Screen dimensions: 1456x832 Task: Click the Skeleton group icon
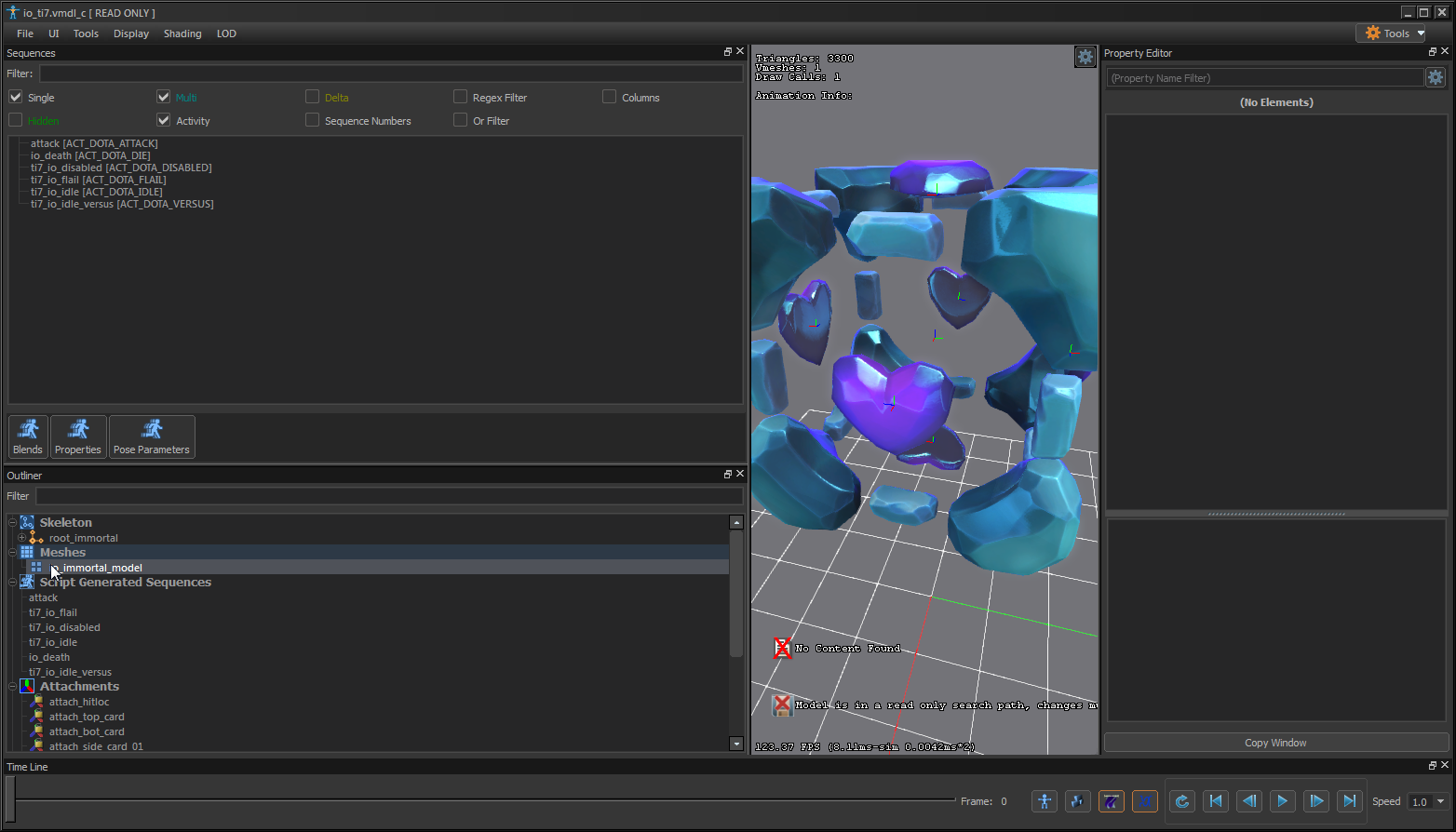tap(27, 523)
